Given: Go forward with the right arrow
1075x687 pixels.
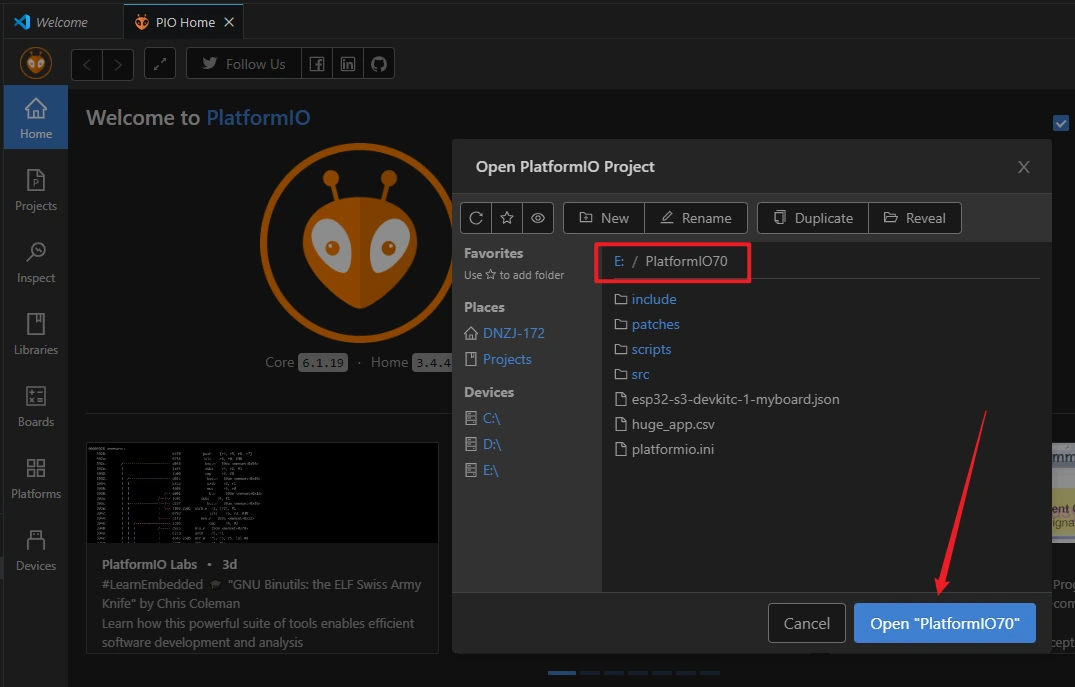Looking at the screenshot, I should (118, 64).
